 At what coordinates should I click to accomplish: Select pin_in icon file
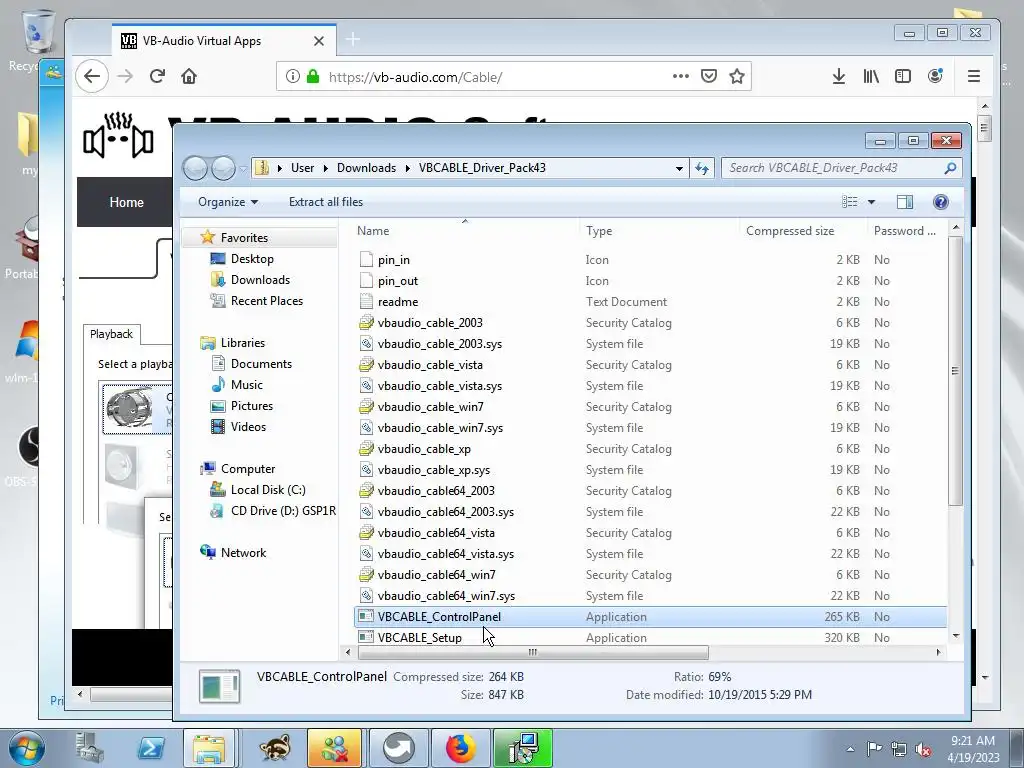coord(394,260)
